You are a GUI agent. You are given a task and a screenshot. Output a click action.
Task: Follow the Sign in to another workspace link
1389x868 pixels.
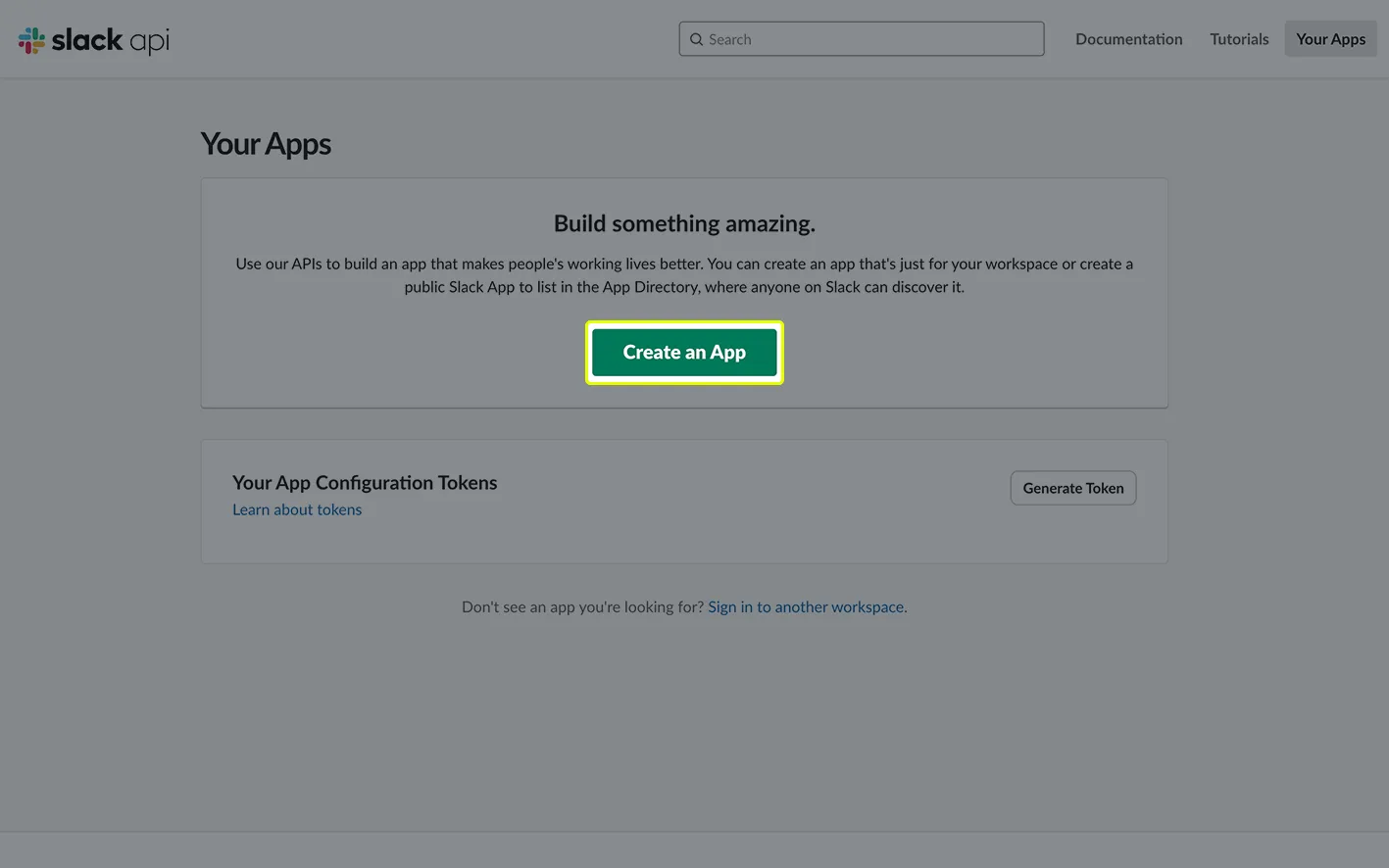806,607
